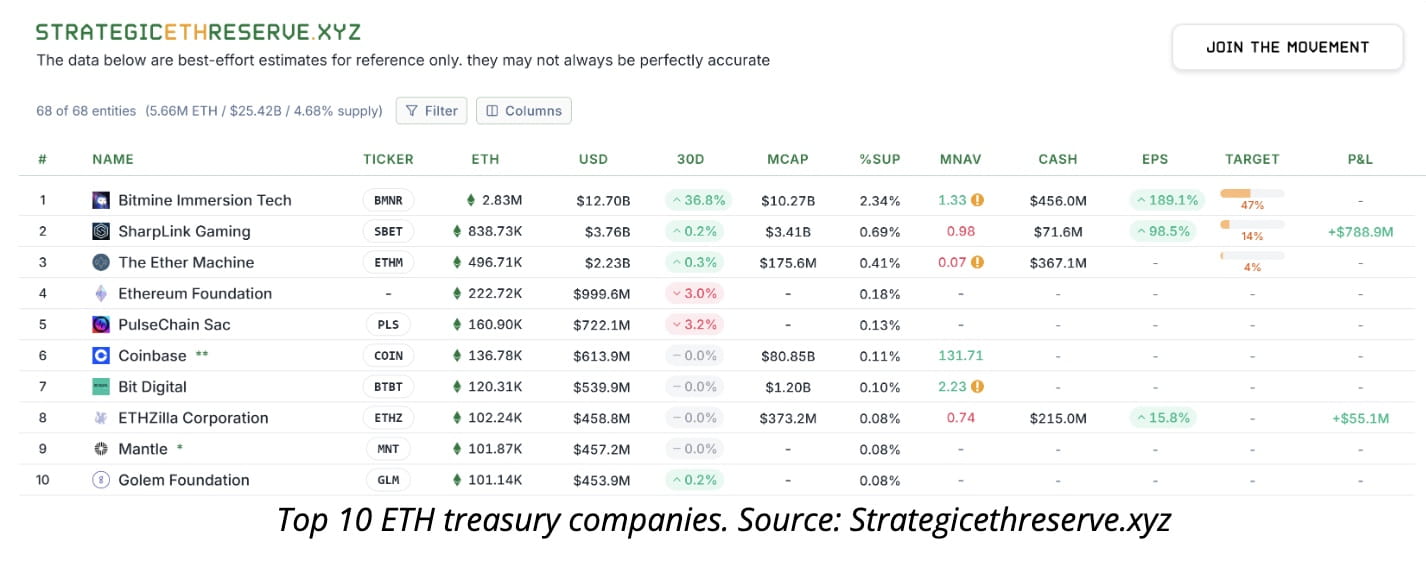This screenshot has height=566, width=1426.
Task: Click the Coinbase logo icon
Action: (100, 355)
